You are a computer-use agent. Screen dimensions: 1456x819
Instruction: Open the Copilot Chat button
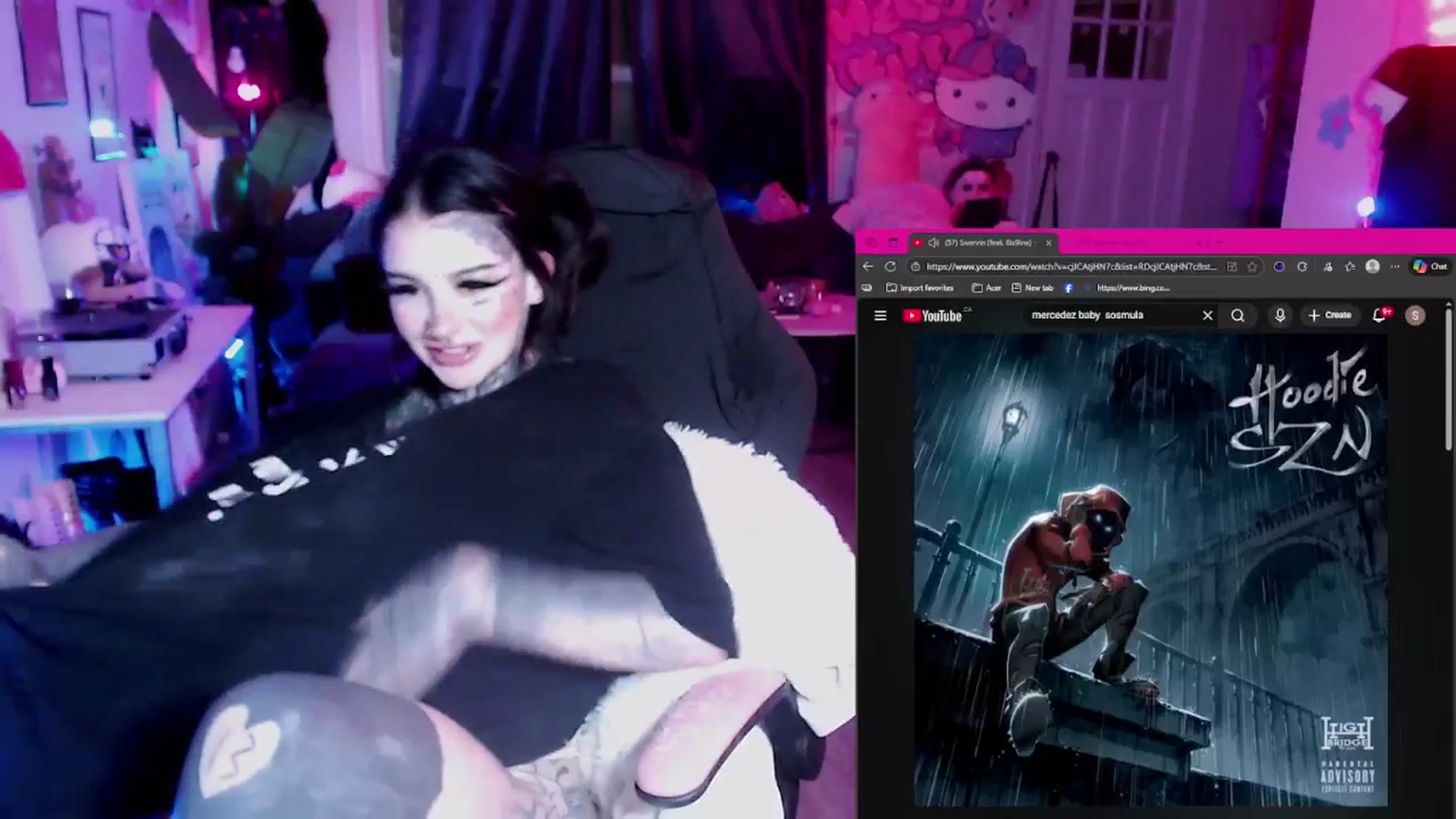point(1430,267)
